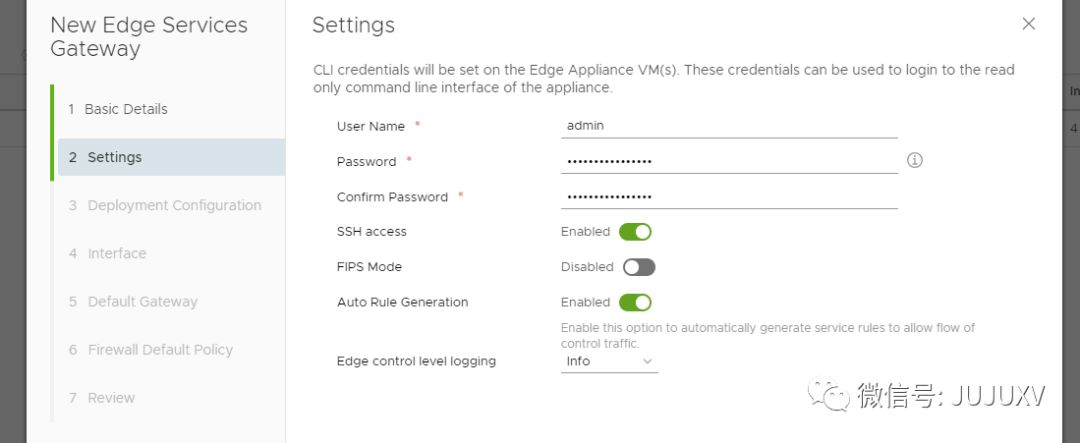This screenshot has width=1080, height=443.
Task: Go to Basic Details step
Action: coord(125,109)
